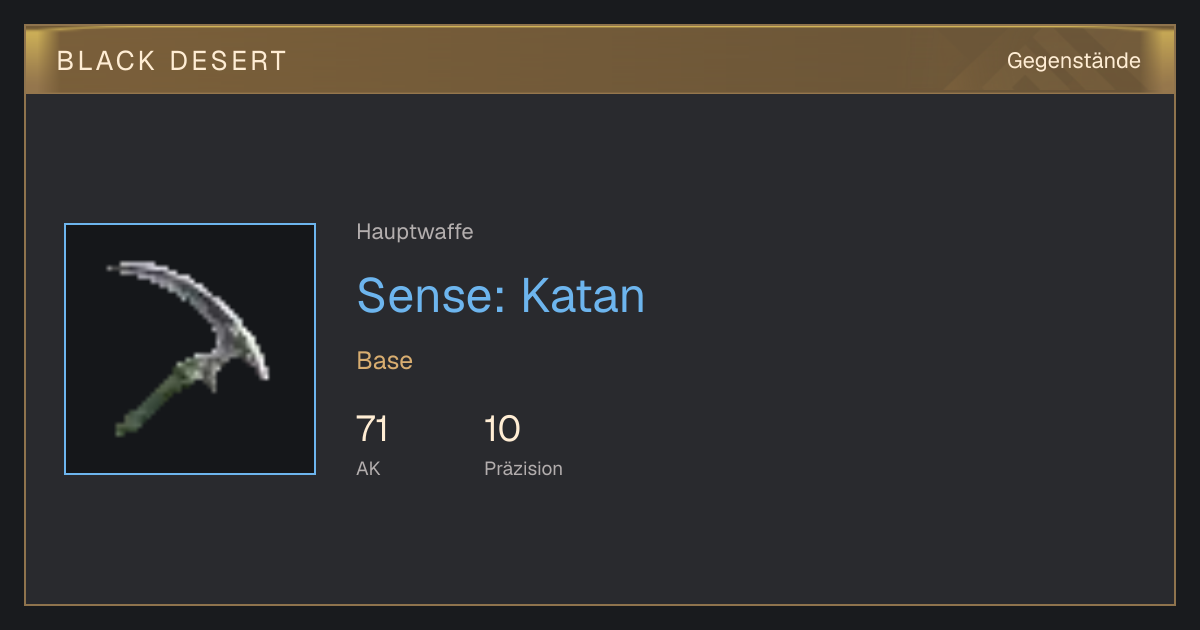Select the Sense: Katan item title
The image size is (1200, 630).
click(500, 295)
